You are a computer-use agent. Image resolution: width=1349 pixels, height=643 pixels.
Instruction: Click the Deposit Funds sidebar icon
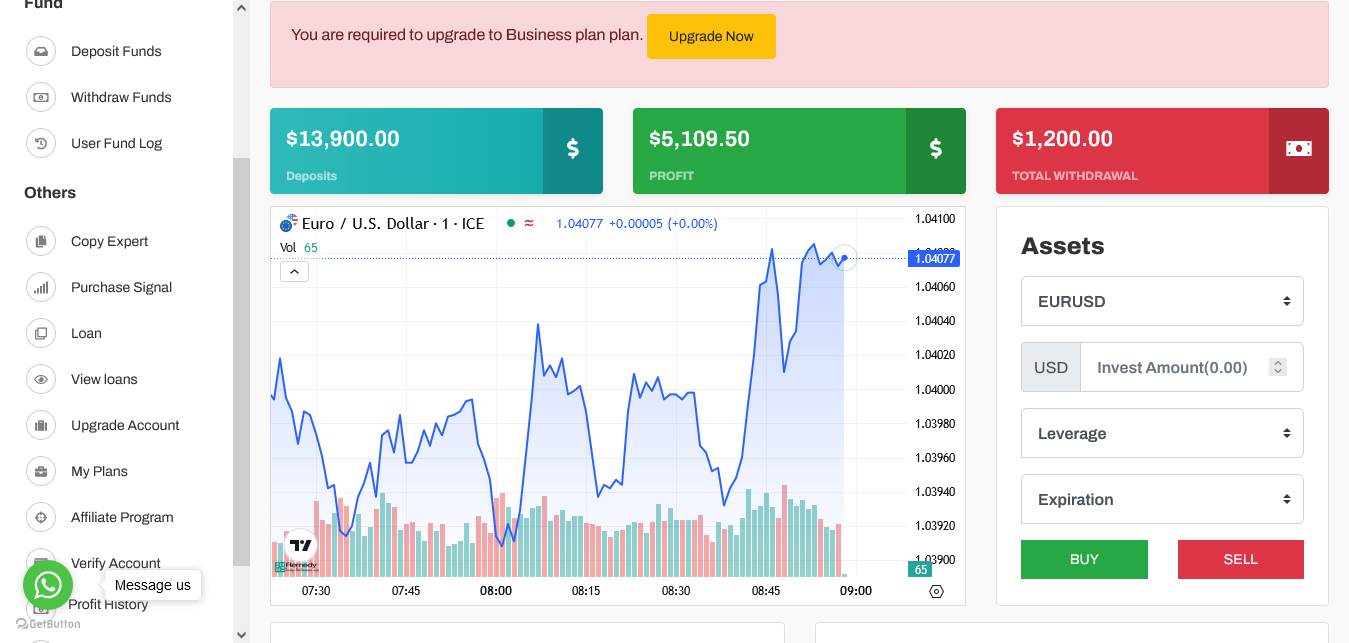click(41, 51)
